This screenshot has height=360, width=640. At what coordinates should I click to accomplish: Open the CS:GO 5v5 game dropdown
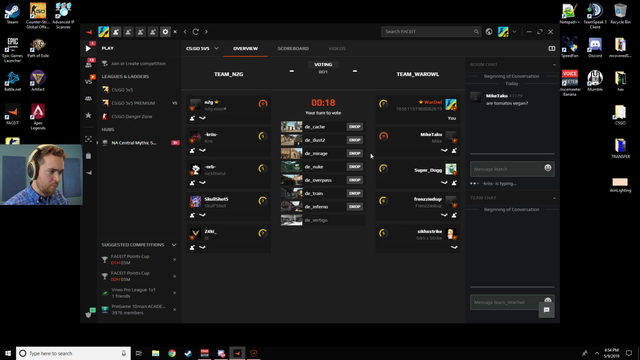(202, 49)
